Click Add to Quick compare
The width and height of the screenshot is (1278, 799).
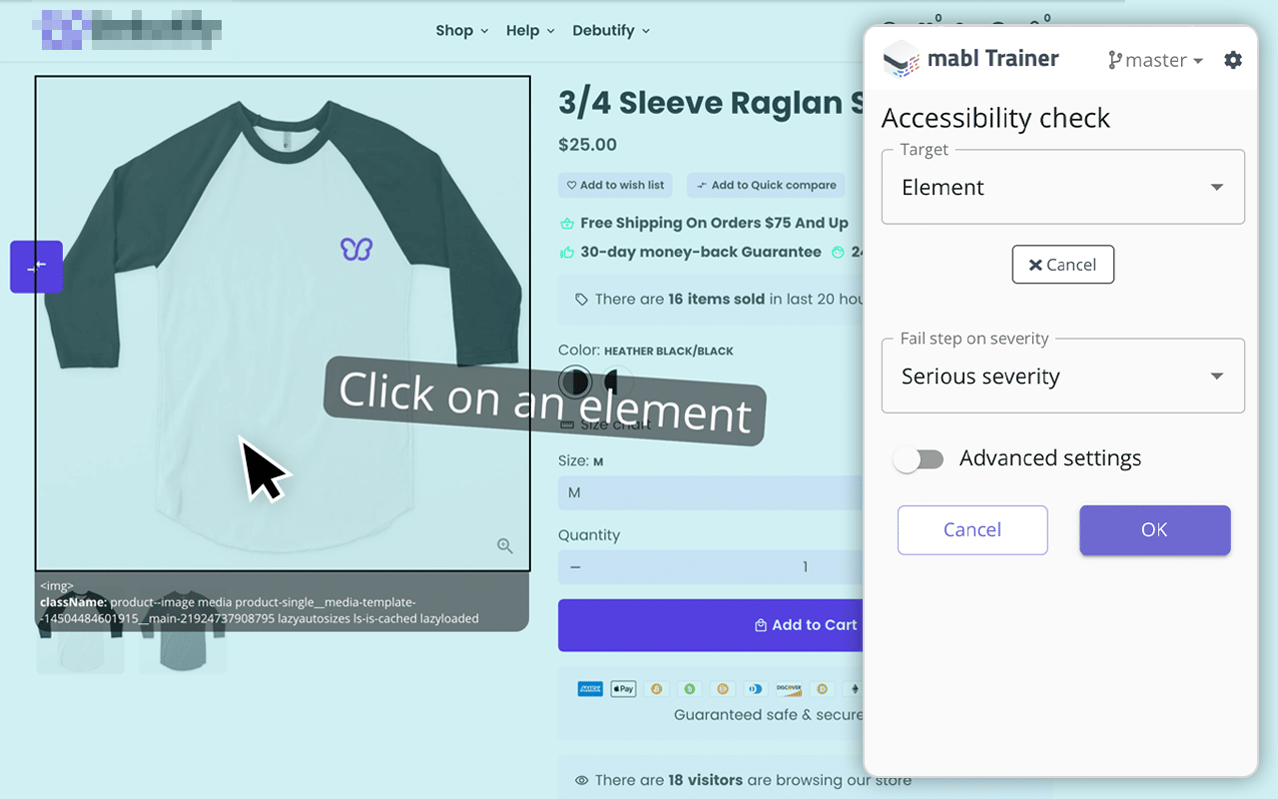tap(766, 185)
